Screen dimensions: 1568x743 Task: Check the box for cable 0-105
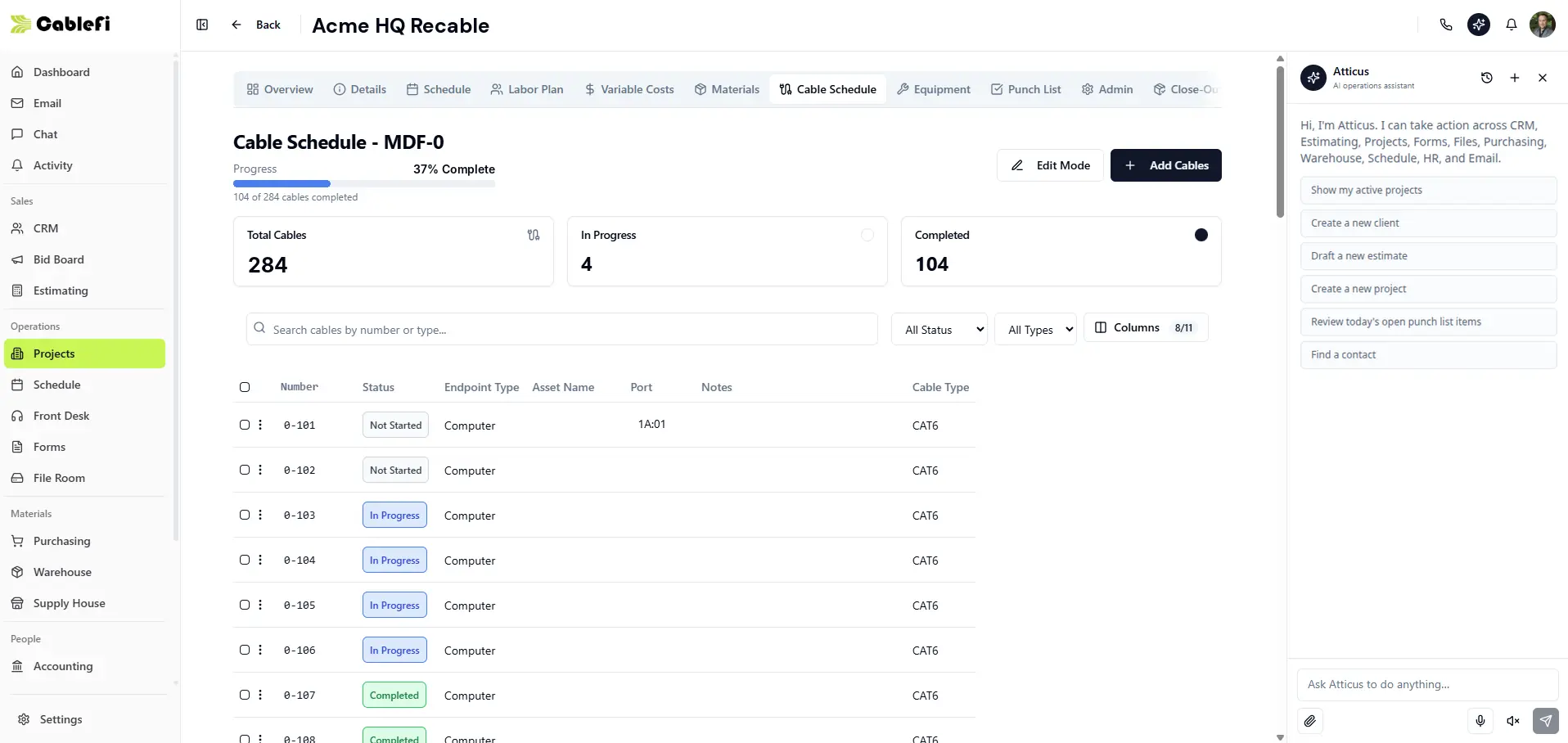245,605
